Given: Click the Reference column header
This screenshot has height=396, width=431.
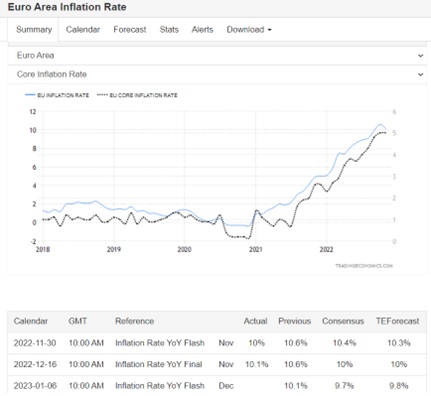Looking at the screenshot, I should [x=134, y=321].
